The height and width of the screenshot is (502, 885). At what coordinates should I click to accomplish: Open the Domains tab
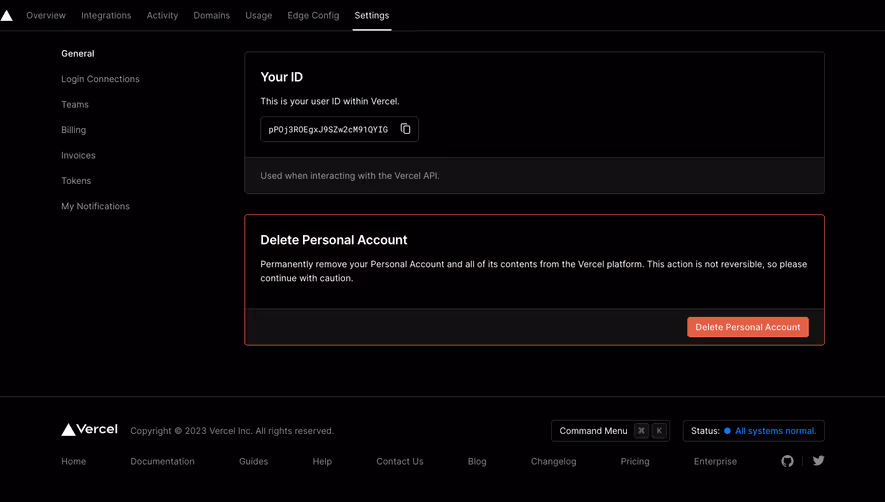212,15
